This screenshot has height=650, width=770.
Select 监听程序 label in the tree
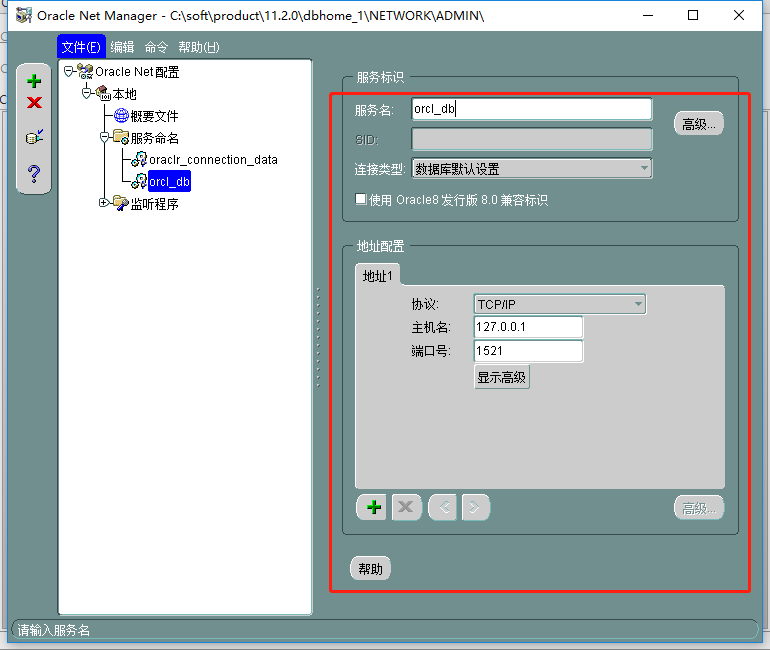tap(154, 204)
